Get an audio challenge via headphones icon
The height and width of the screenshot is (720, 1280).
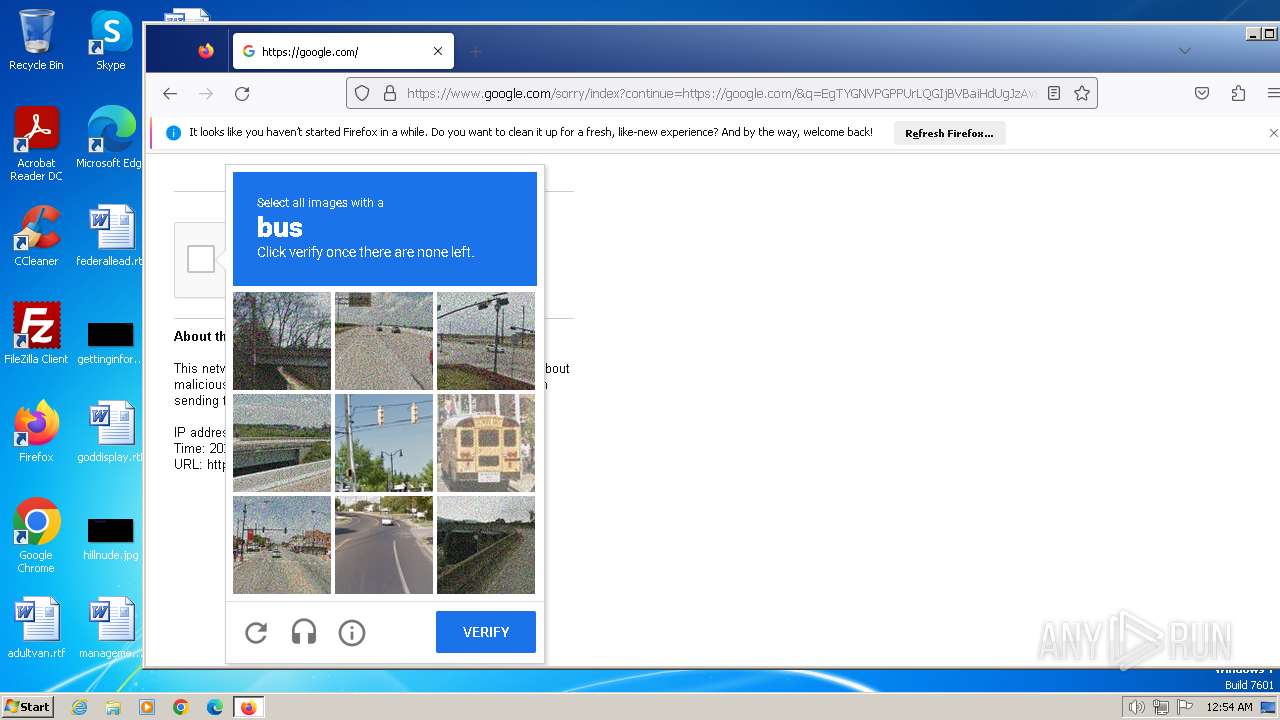click(x=304, y=632)
